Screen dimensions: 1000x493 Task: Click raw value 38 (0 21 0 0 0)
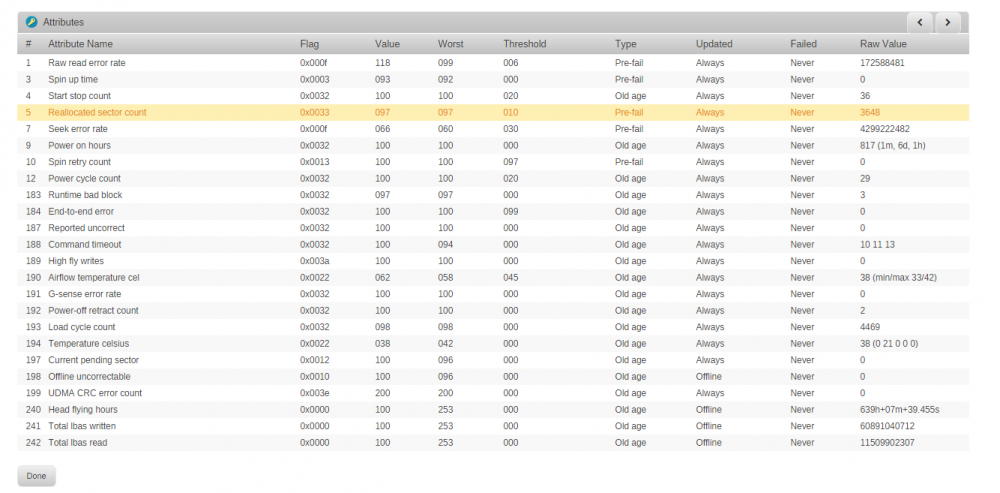pyautogui.click(x=889, y=344)
